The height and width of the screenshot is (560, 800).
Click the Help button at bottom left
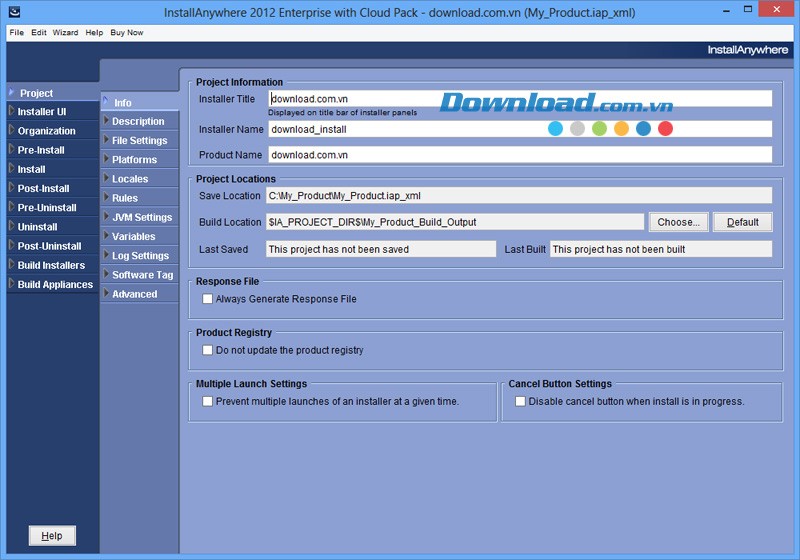click(x=52, y=536)
